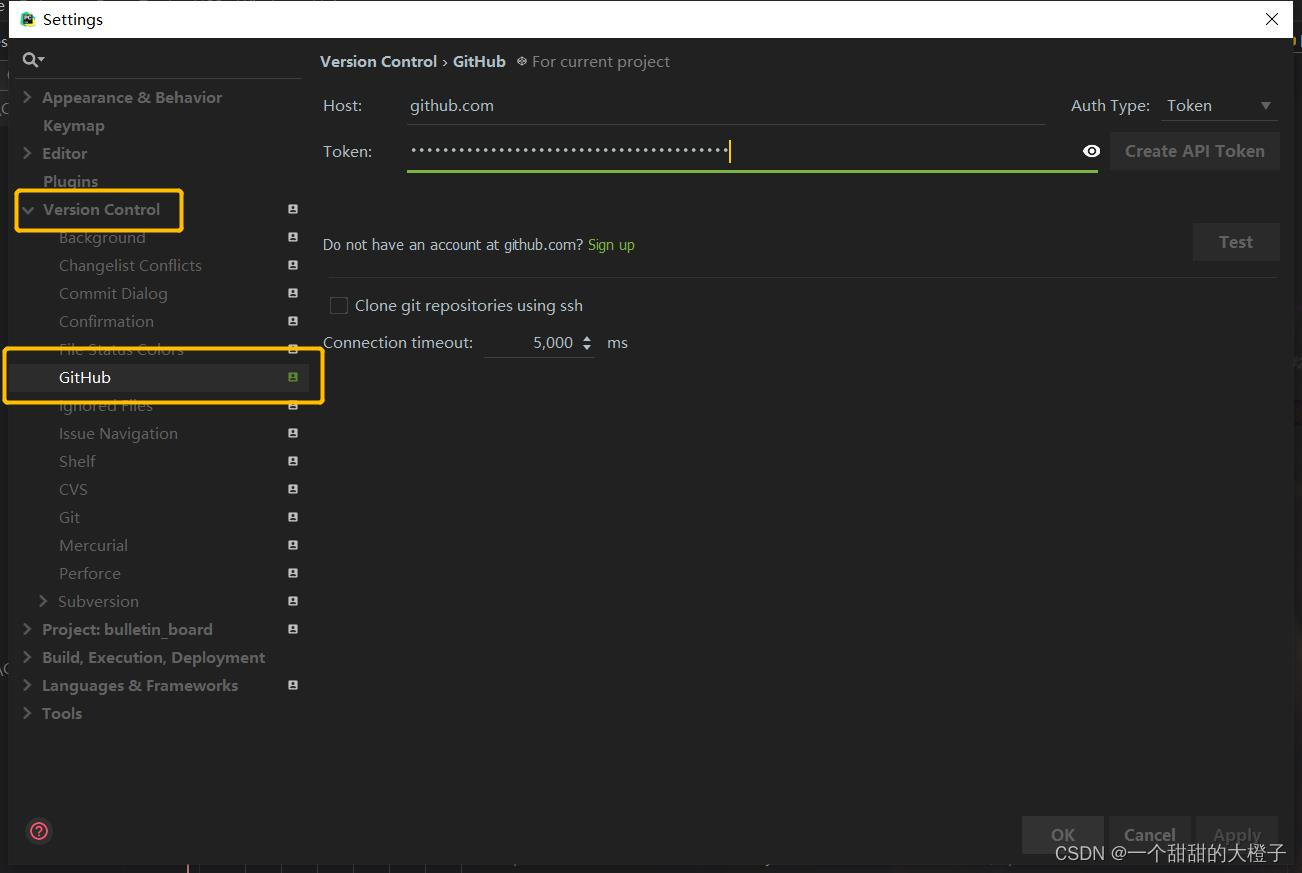Expand the Appearance & Behavior section
The image size is (1302, 873).
point(27,97)
